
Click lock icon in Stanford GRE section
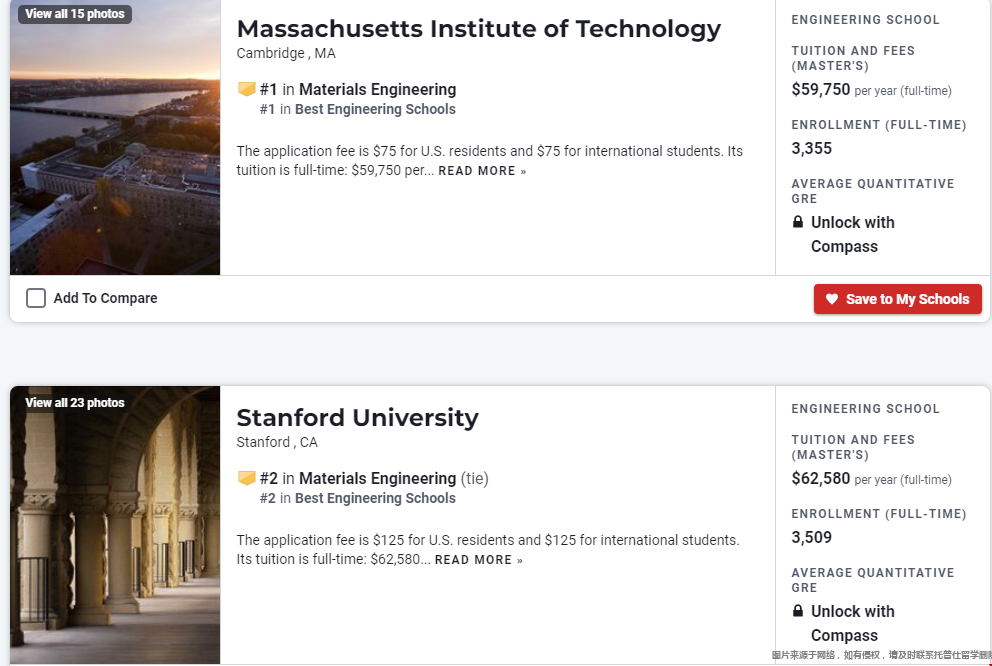point(798,611)
